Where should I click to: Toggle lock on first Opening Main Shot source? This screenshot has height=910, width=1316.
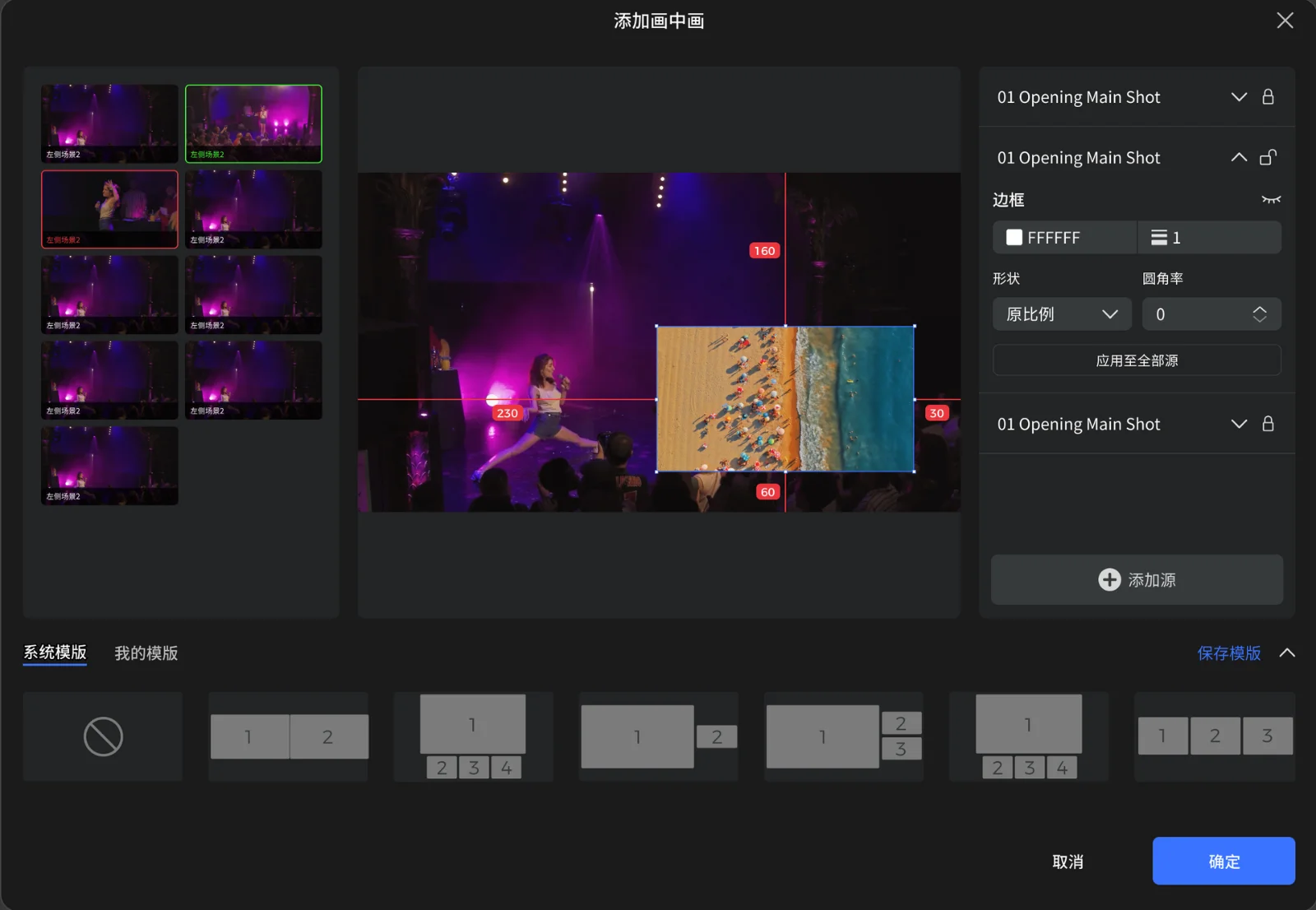[1267, 97]
